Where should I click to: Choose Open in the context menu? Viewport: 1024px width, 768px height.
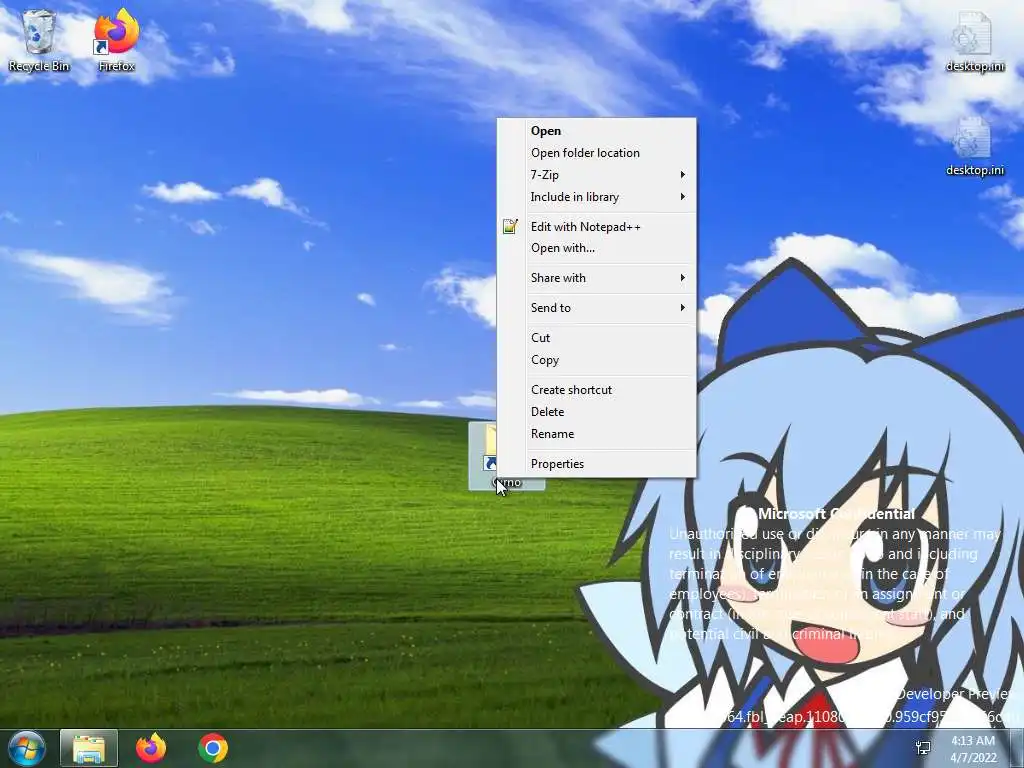tap(596, 131)
